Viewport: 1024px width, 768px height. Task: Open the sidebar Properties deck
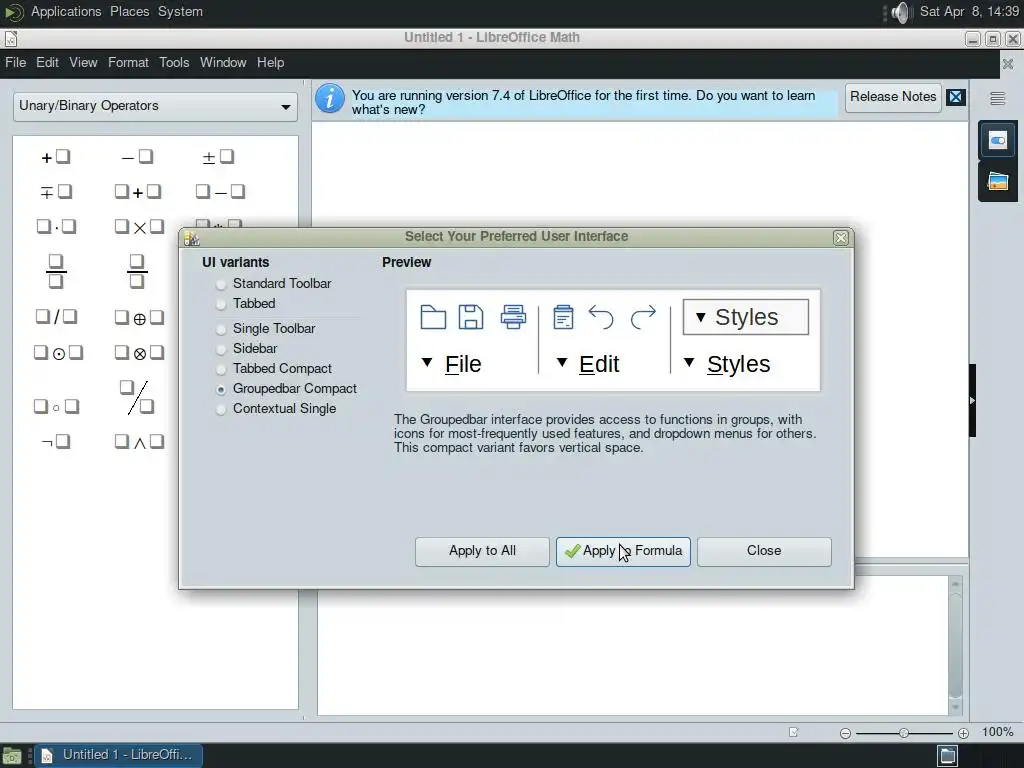click(x=997, y=140)
